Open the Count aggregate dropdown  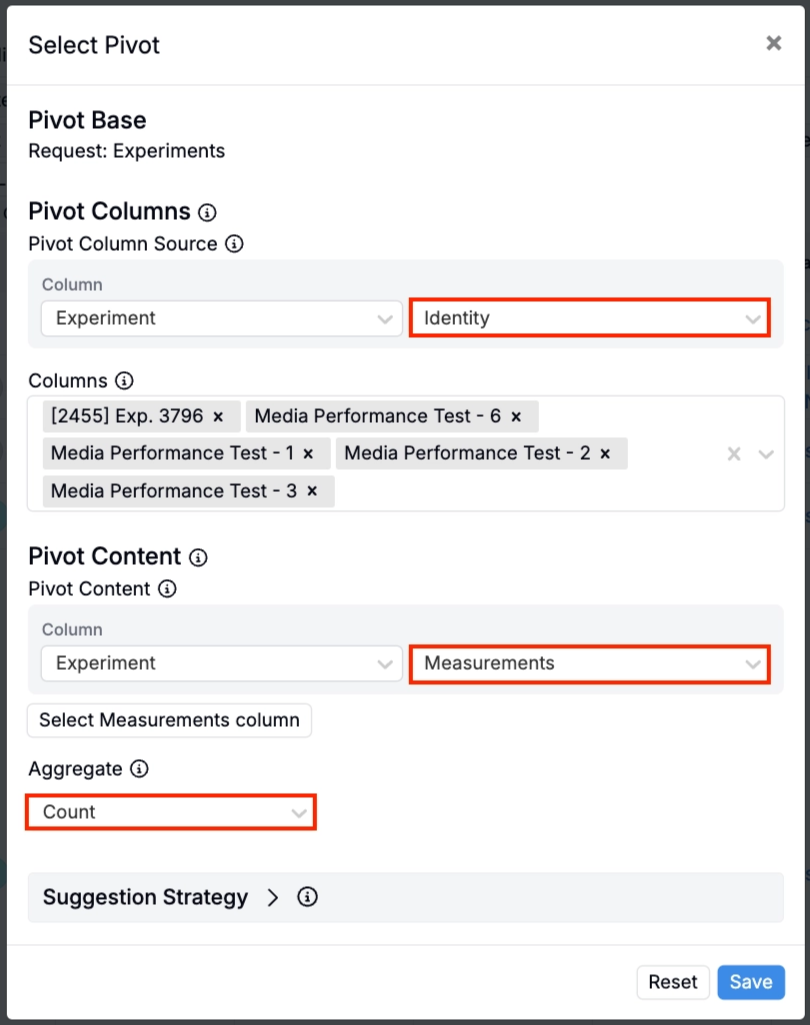point(171,812)
